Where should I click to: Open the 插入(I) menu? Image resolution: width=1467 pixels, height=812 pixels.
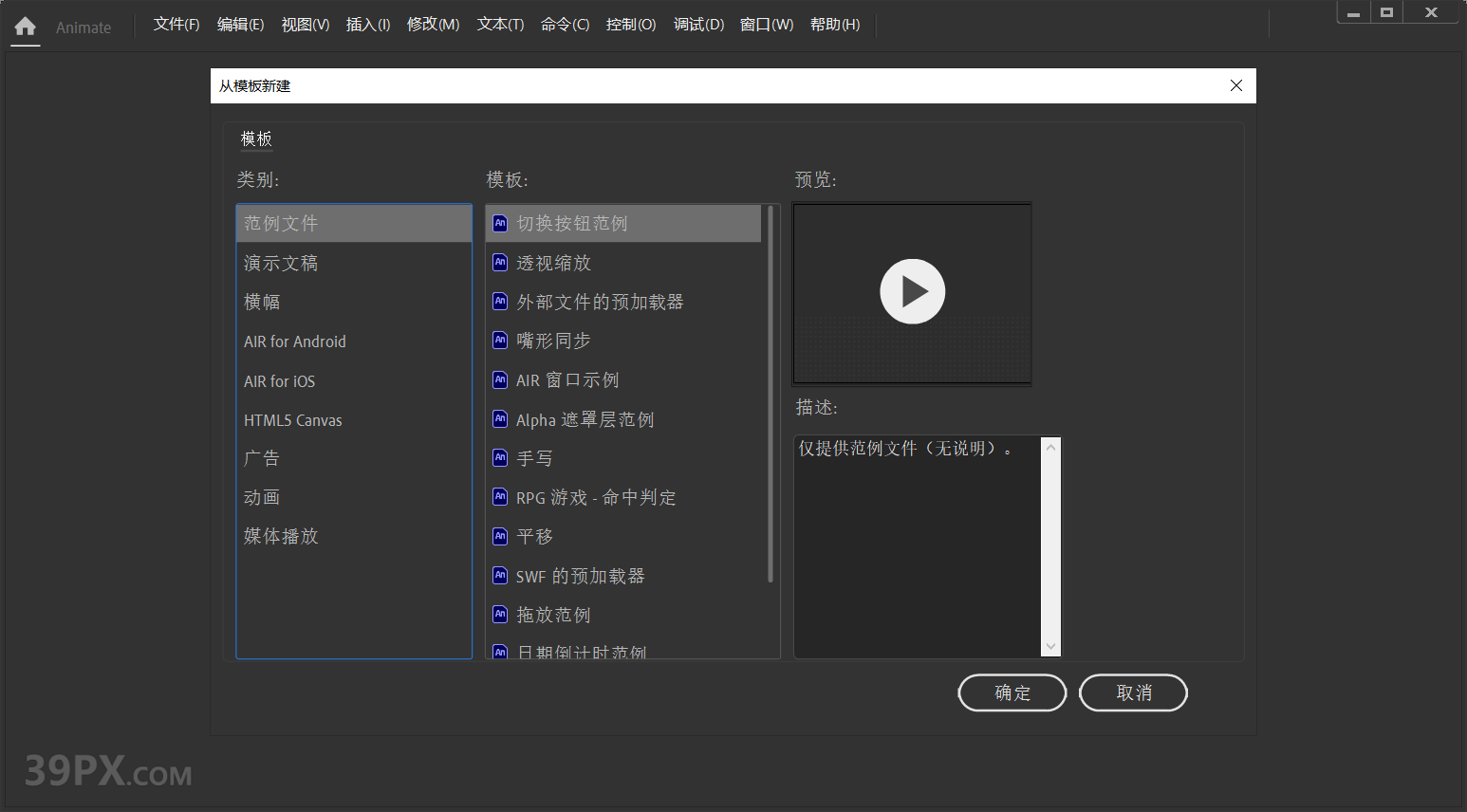(x=368, y=25)
